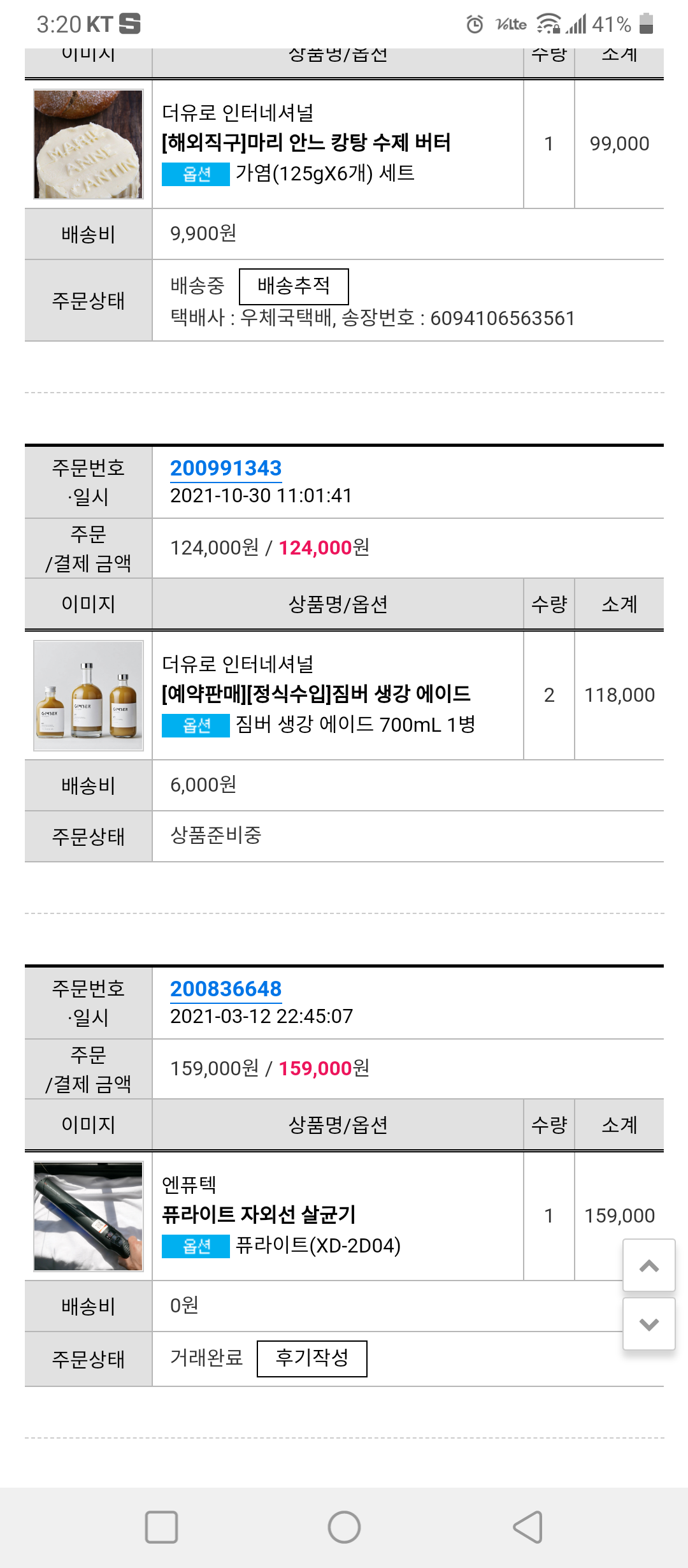Image resolution: width=688 pixels, height=1568 pixels.
Task: Open 짐버 생강 에이드 product title
Action: pos(316,693)
